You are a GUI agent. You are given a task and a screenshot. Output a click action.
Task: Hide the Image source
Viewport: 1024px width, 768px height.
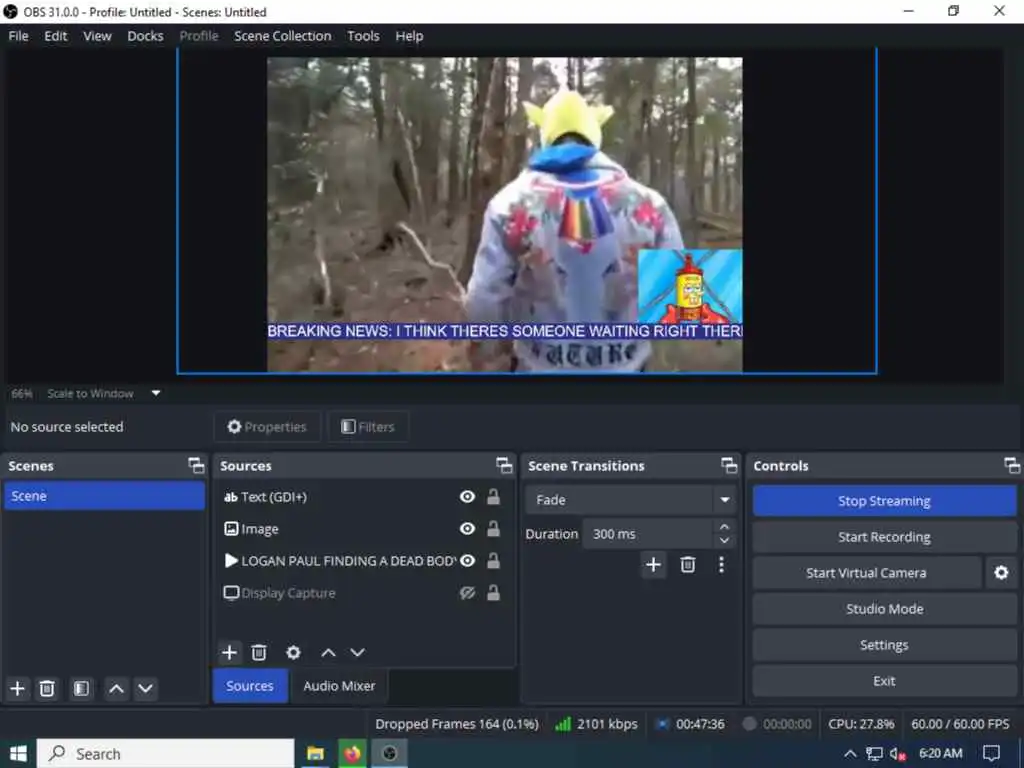tap(468, 528)
